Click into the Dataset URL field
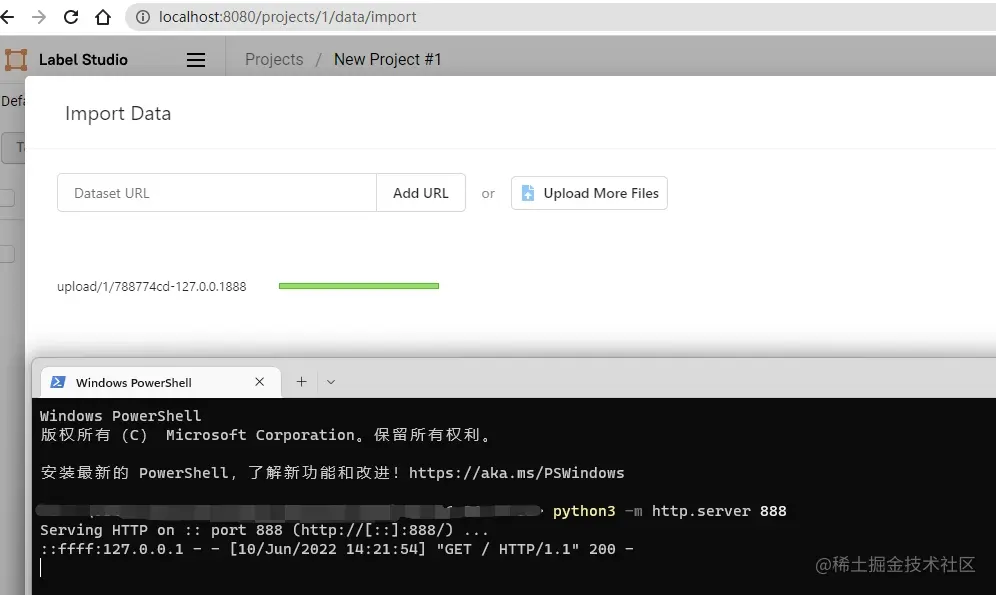This screenshot has height=595, width=996. coord(217,193)
